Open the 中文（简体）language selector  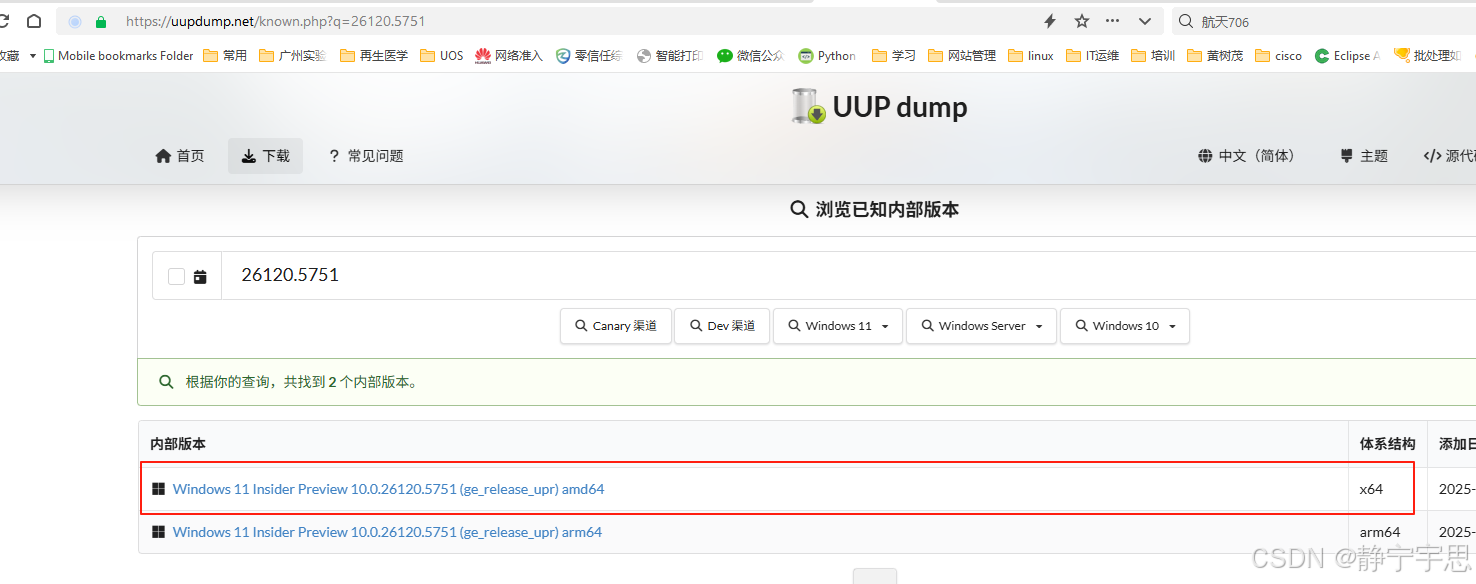coord(1246,156)
